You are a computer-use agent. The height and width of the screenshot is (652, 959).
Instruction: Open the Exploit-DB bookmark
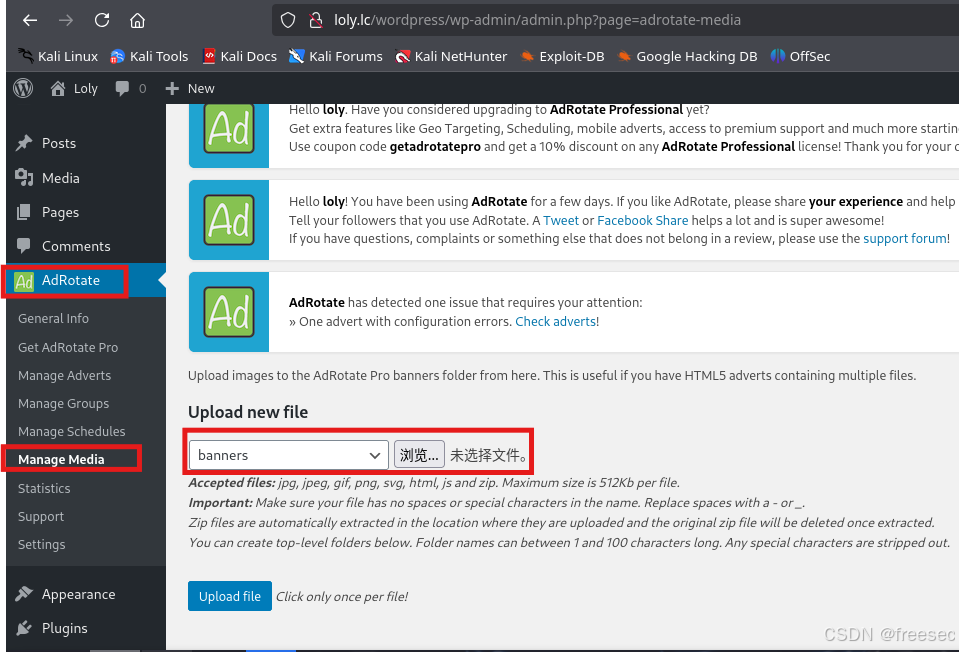pos(562,56)
